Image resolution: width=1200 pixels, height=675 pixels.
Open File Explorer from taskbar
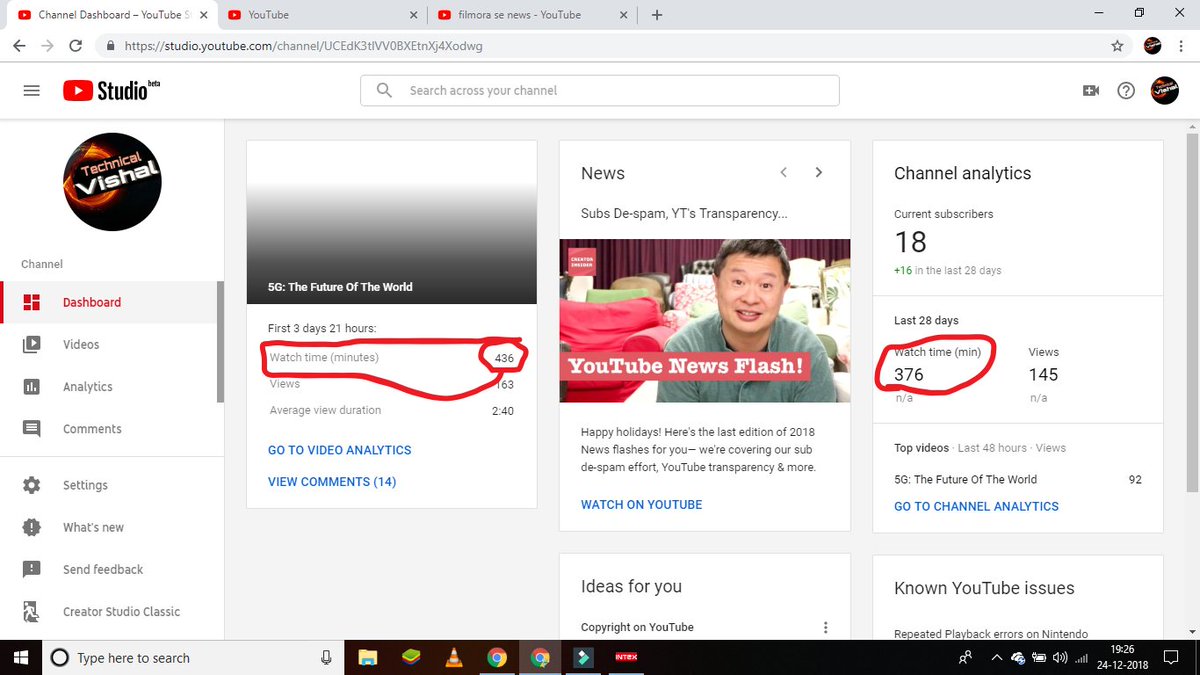[x=368, y=657]
